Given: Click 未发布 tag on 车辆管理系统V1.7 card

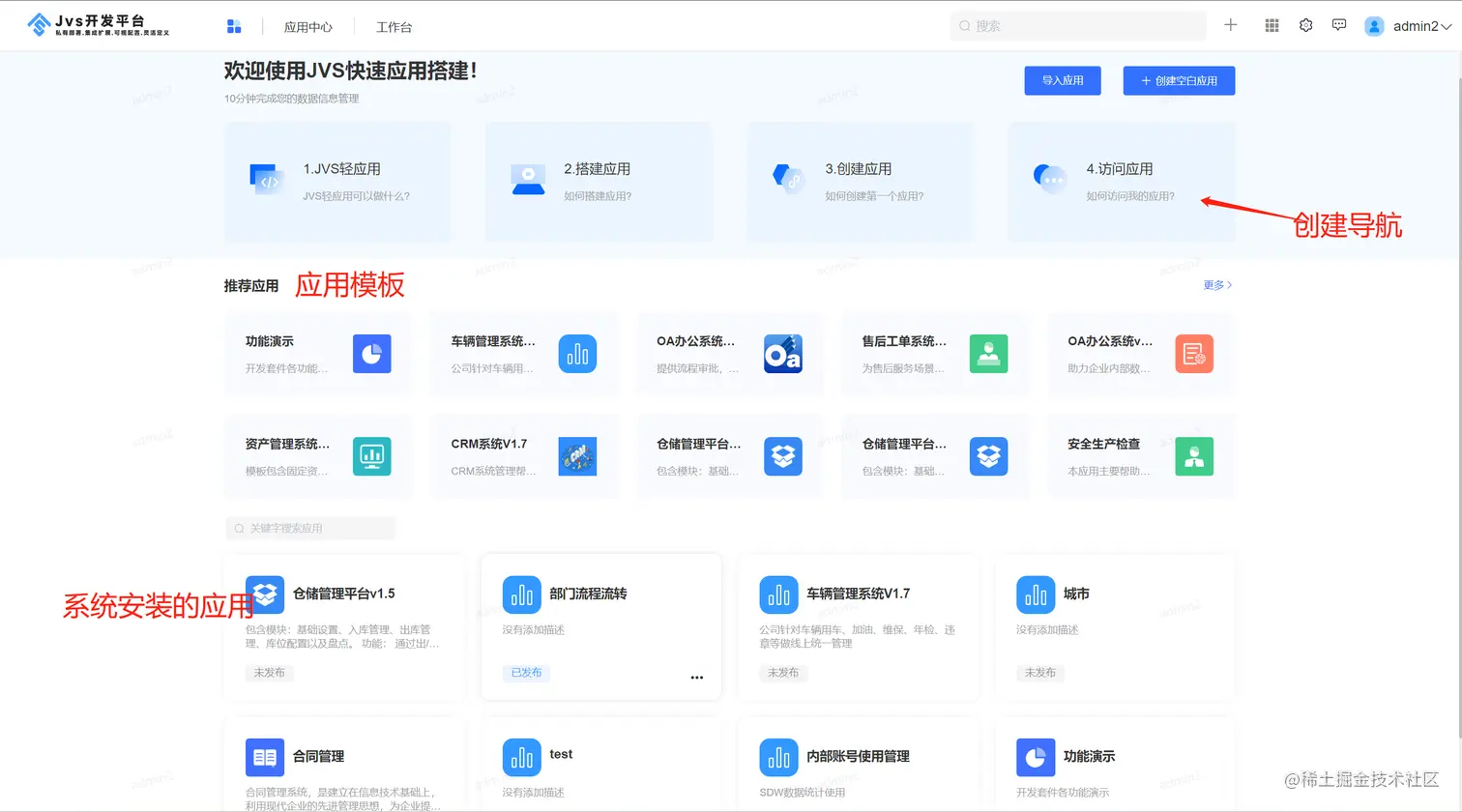Looking at the screenshot, I should click(x=783, y=673).
